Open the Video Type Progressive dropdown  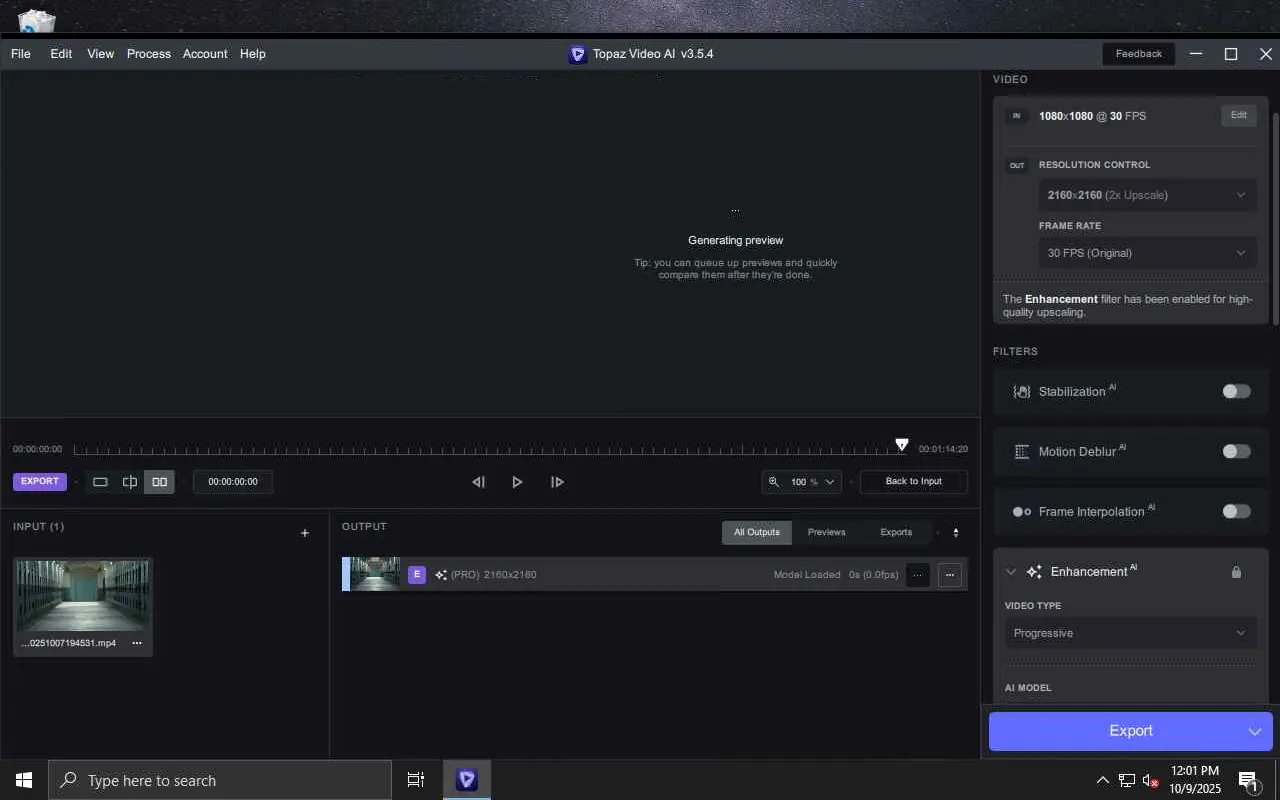[1131, 633]
